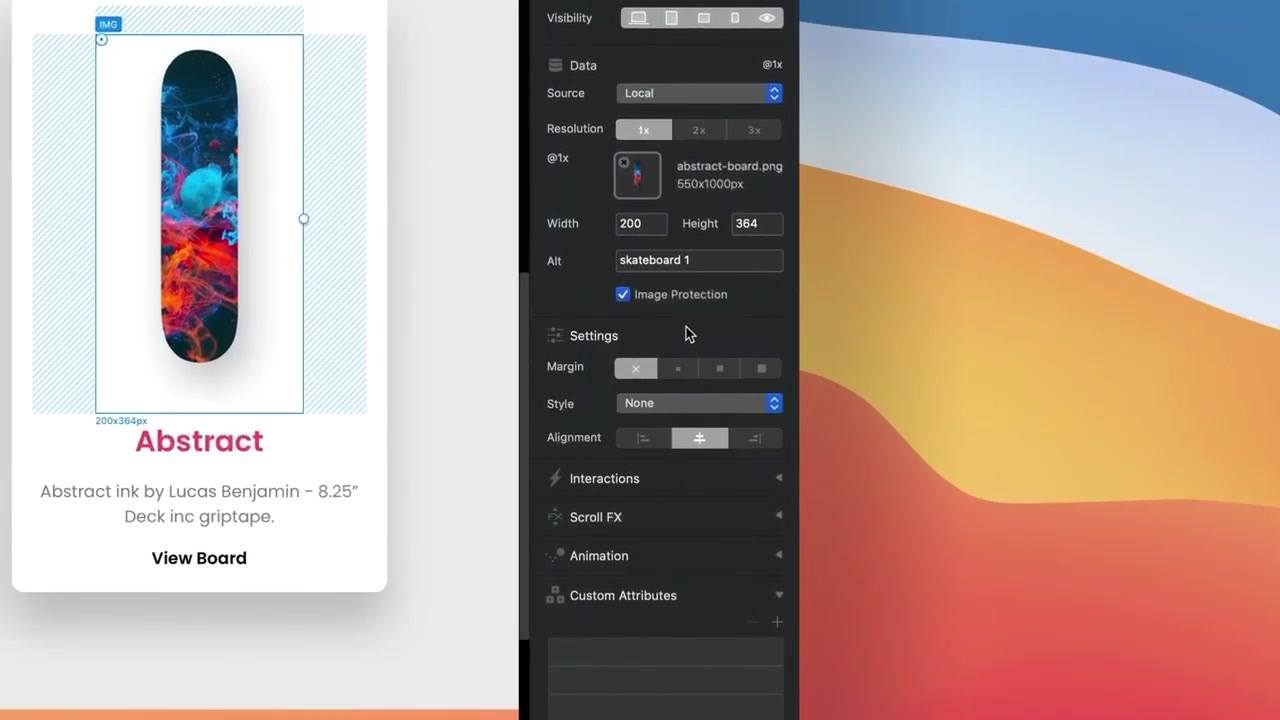Select 3x resolution
The image size is (1280, 720).
754,130
